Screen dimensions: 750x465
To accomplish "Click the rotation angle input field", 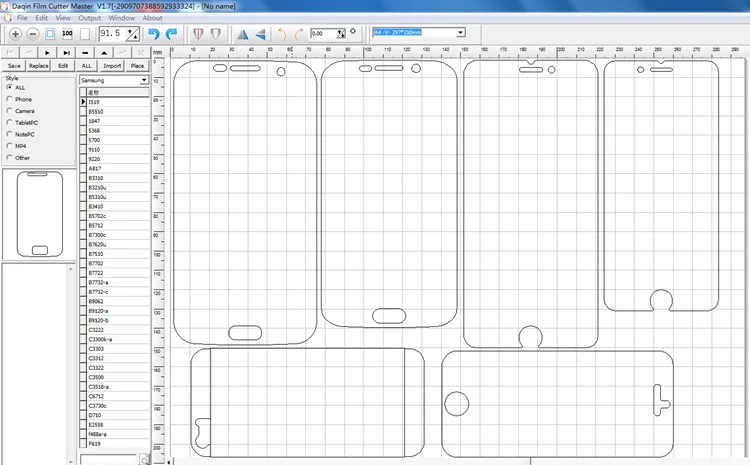I will coord(323,34).
